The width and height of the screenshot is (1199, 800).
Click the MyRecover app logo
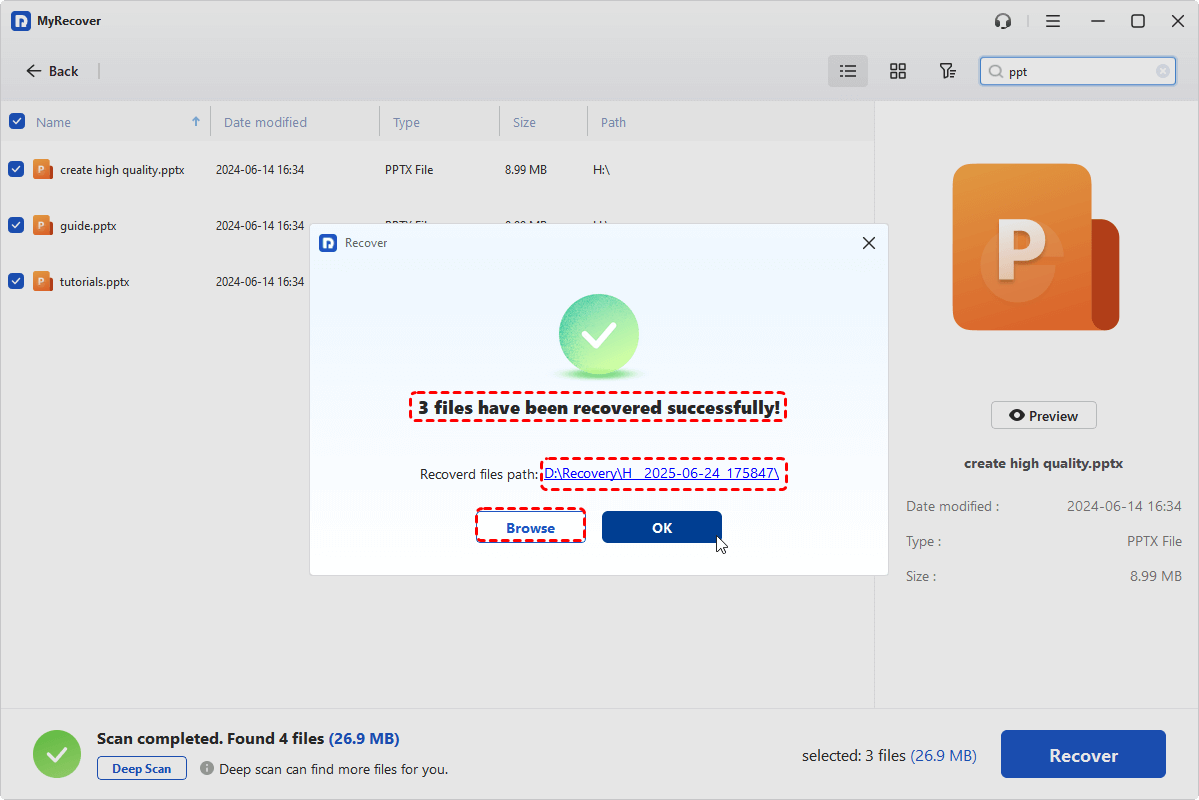click(x=21, y=21)
